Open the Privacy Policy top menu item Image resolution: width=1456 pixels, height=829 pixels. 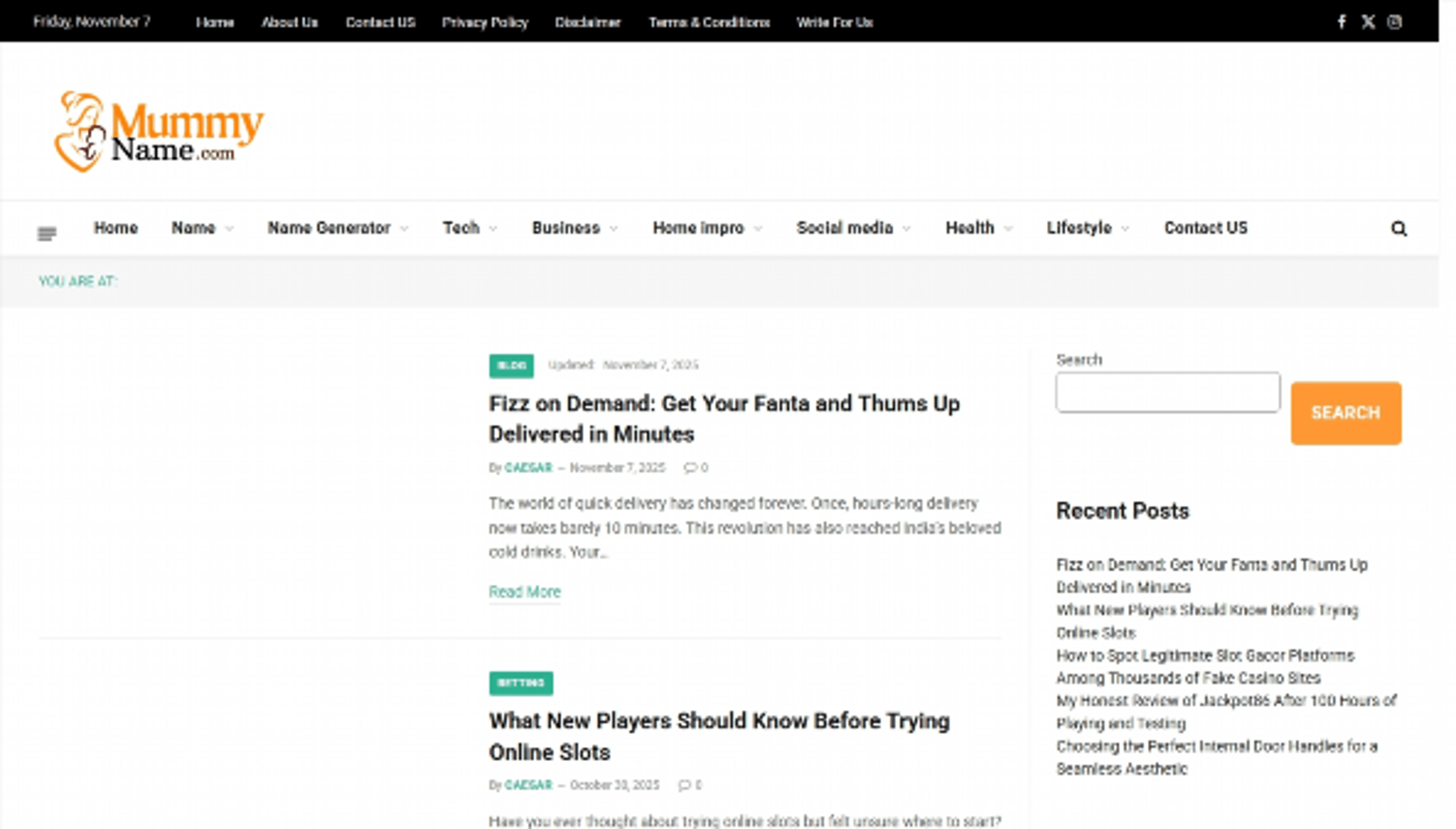click(484, 22)
